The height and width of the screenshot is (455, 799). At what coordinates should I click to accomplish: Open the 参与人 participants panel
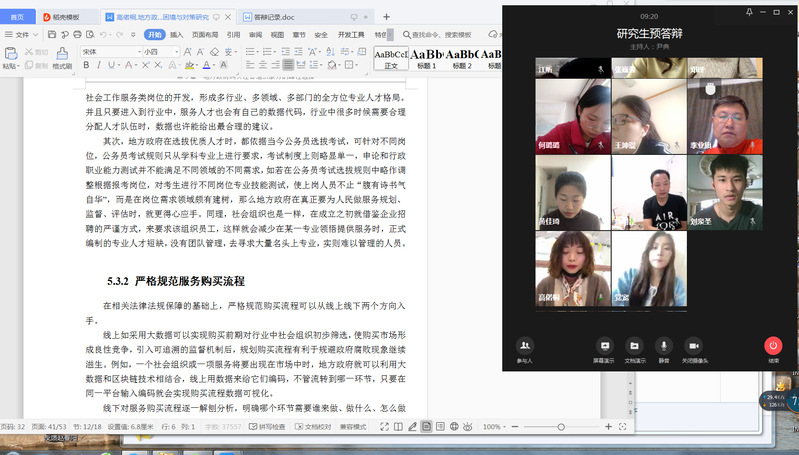click(524, 348)
